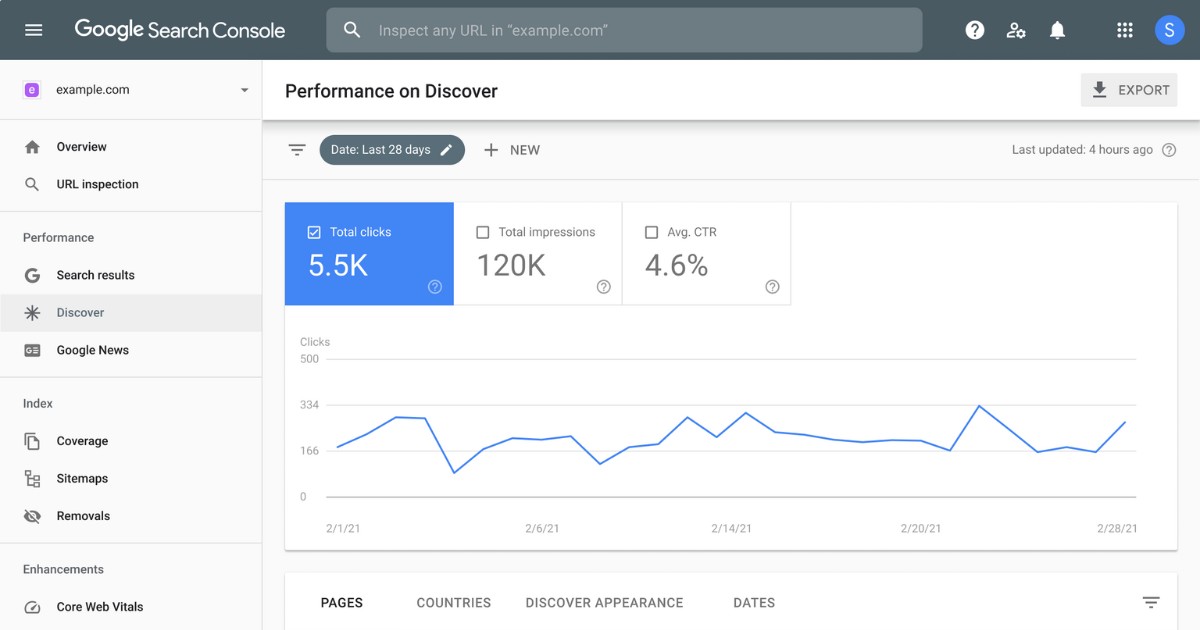
Task: Click the Search results sidebar icon
Action: pyautogui.click(x=34, y=275)
